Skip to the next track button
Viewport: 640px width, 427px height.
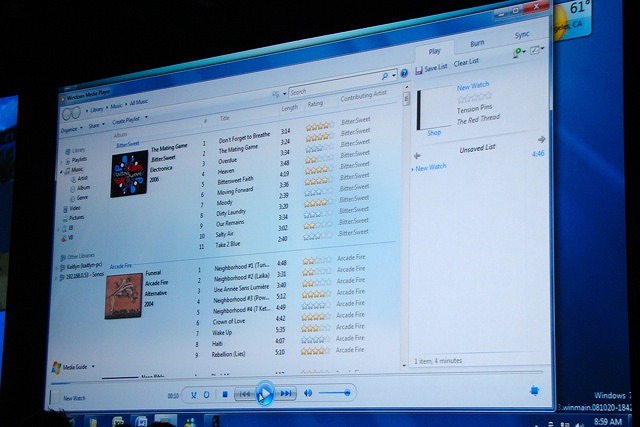(x=286, y=393)
